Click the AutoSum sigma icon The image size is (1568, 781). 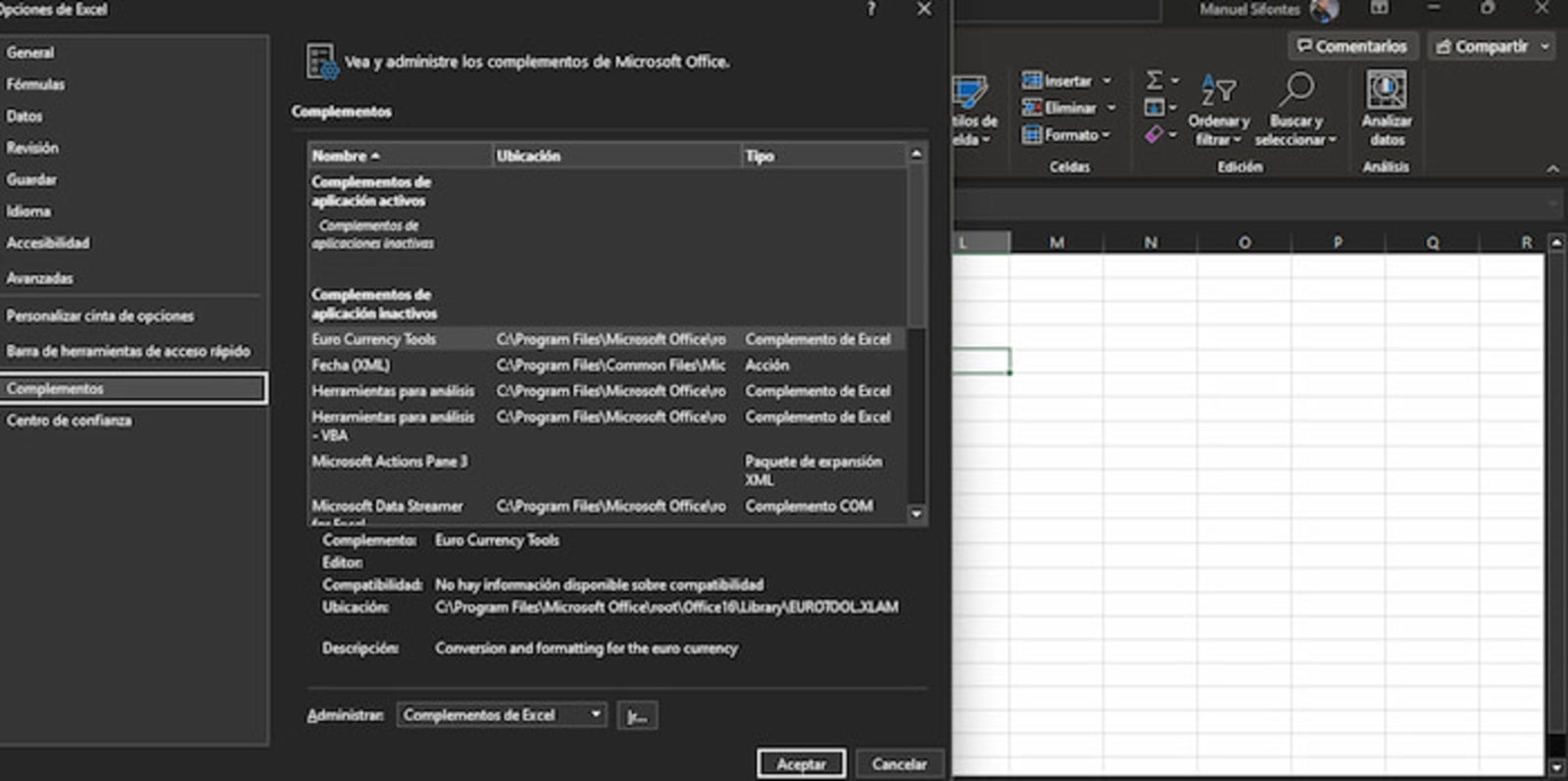click(1154, 79)
